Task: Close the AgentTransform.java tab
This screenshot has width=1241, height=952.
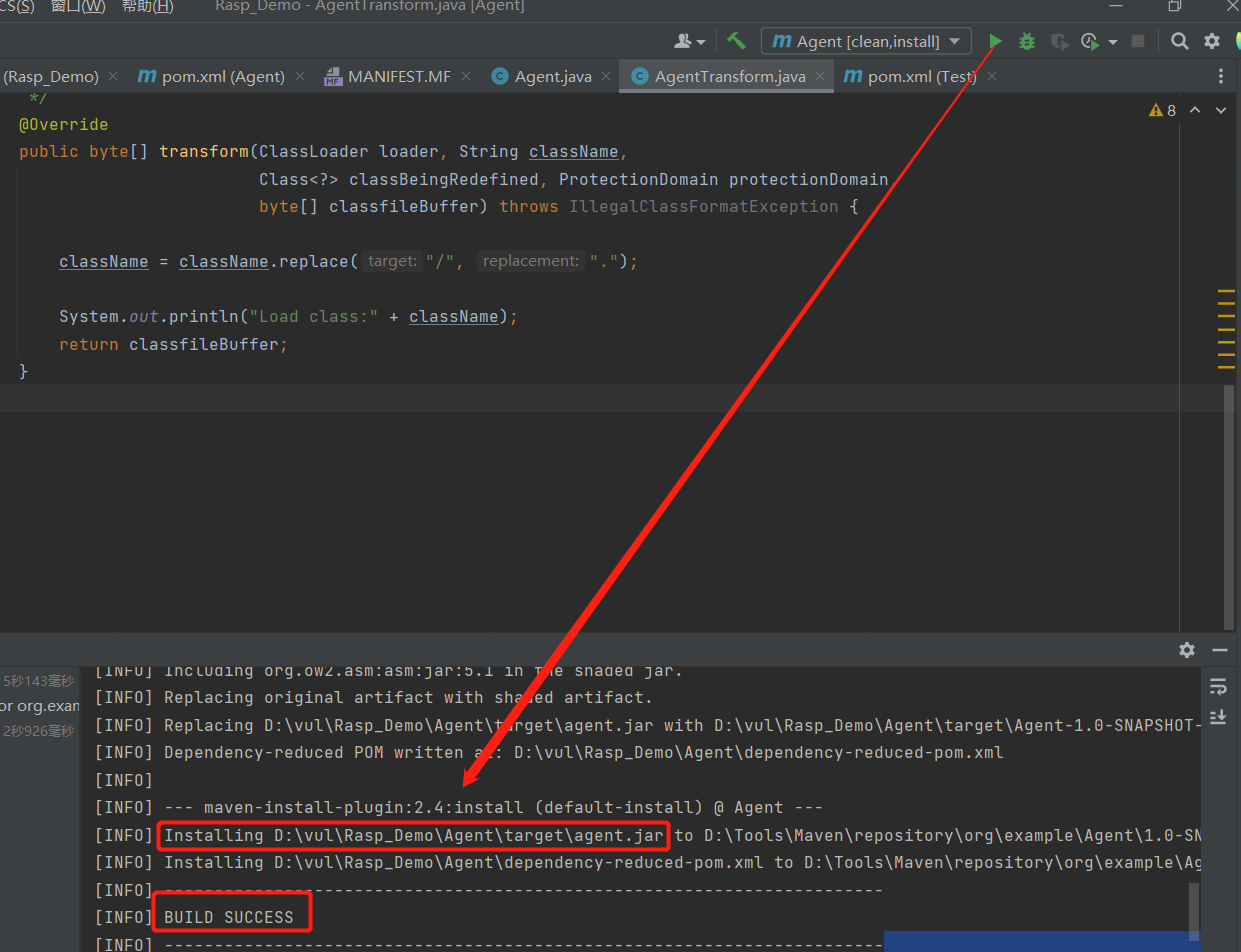Action: 819,76
